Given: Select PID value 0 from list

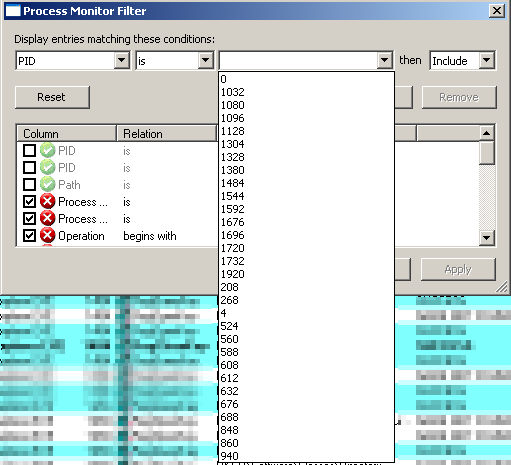Looking at the screenshot, I should [306, 79].
